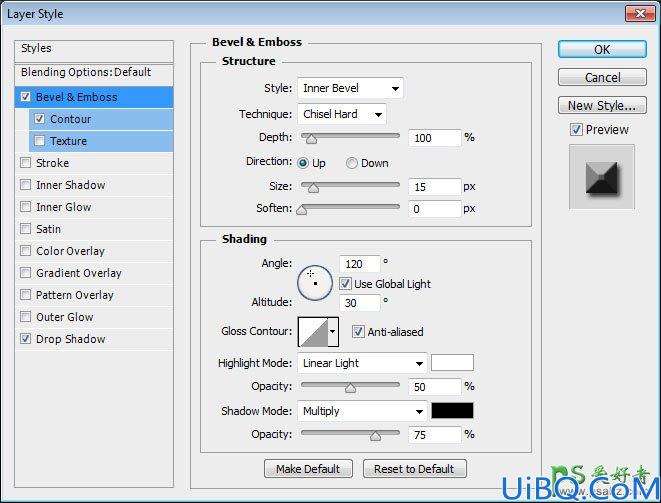Select the Up direction radio button
Viewport: 661px width, 503px height.
click(x=303, y=163)
